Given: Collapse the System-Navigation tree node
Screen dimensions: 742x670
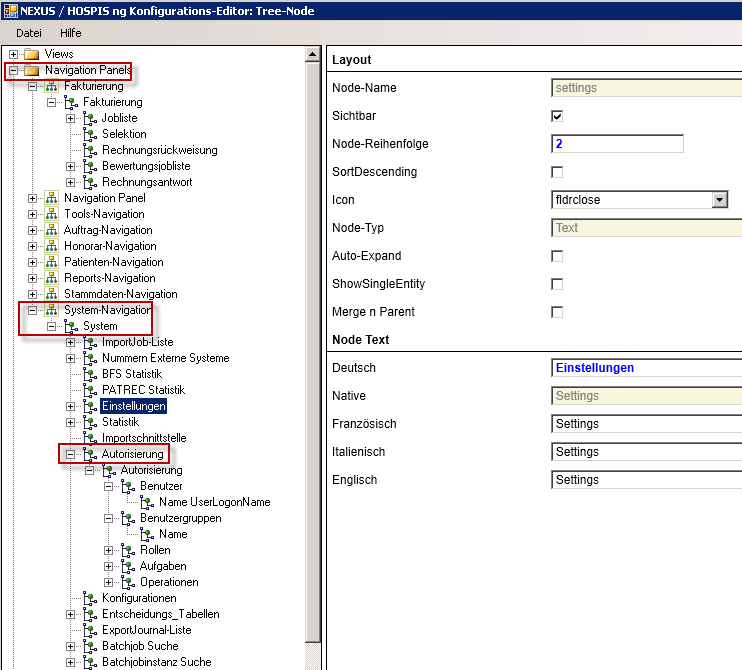Looking at the screenshot, I should (33, 310).
